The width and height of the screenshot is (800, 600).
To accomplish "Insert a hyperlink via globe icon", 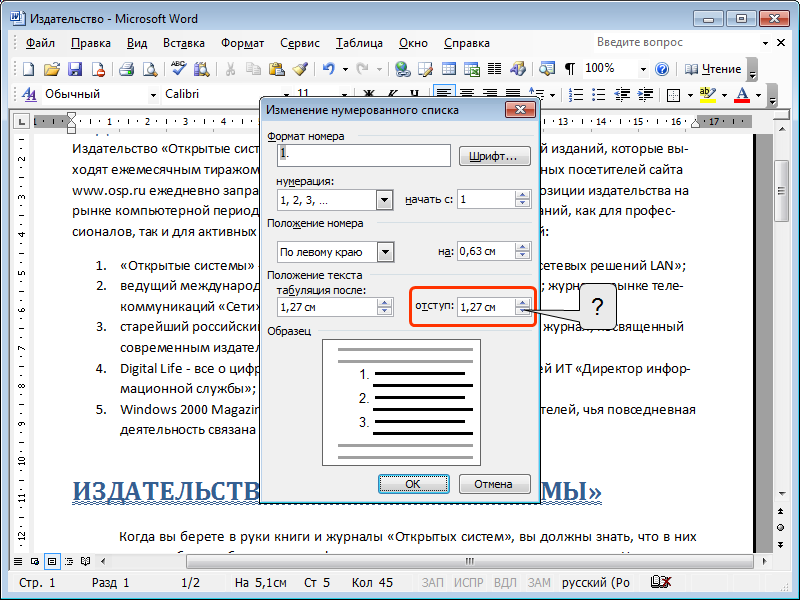I will (402, 69).
